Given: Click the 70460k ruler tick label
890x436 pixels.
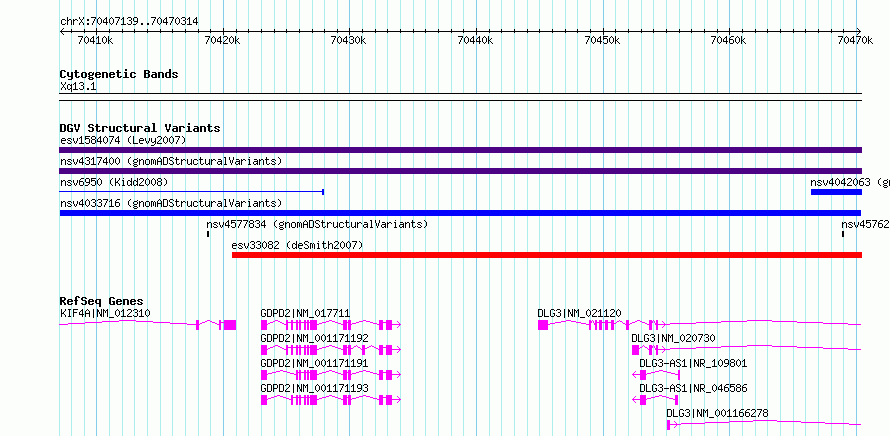Looking at the screenshot, I should (x=730, y=40).
